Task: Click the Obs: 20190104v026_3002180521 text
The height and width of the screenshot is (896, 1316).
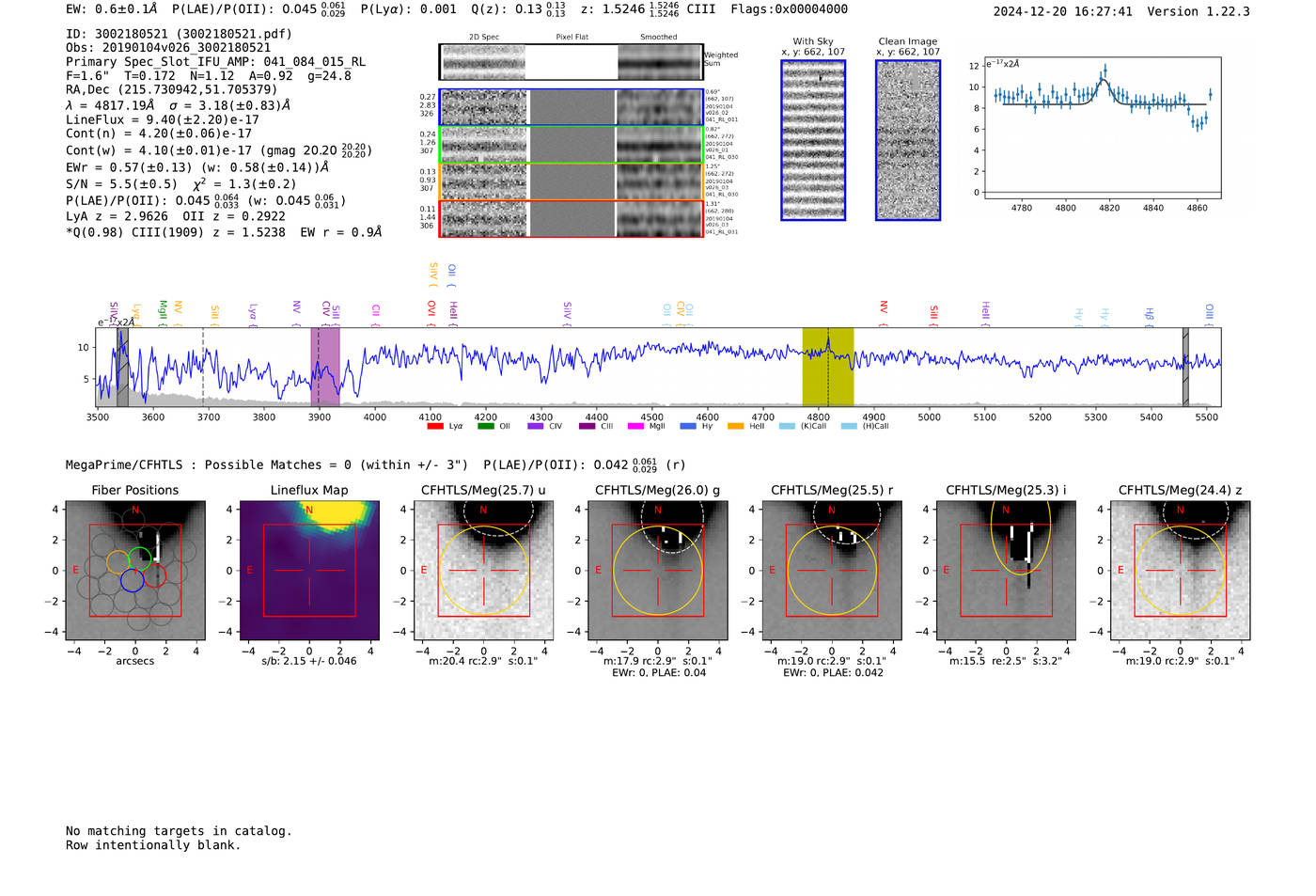Action: (168, 48)
